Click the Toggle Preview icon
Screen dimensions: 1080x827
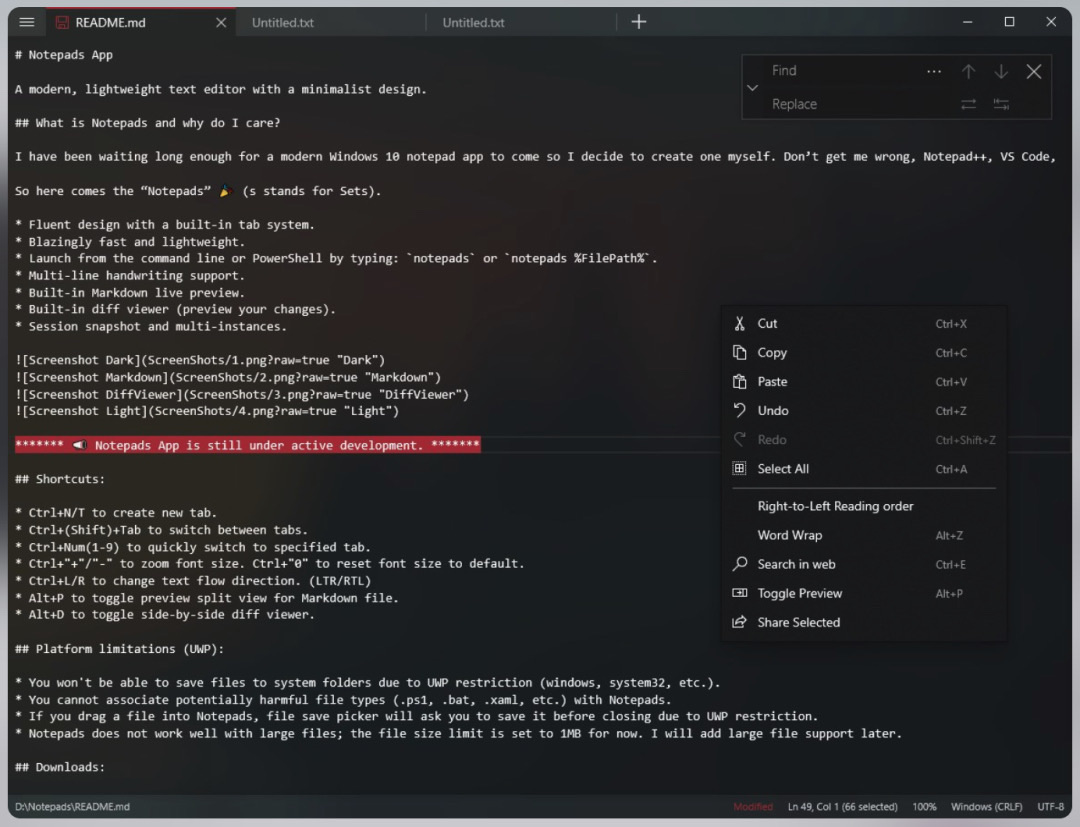[x=739, y=593]
